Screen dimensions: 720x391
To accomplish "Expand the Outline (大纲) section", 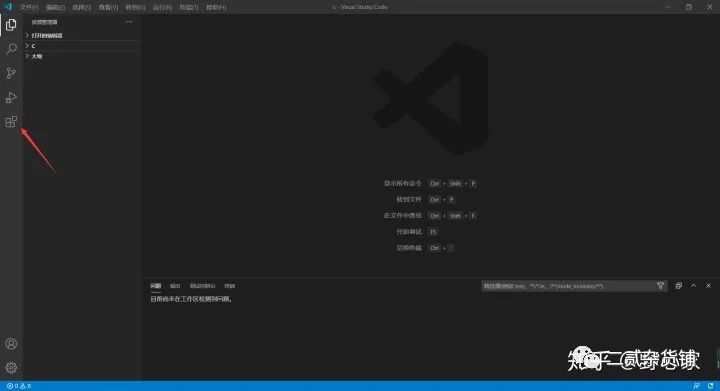I will click(x=82, y=56).
